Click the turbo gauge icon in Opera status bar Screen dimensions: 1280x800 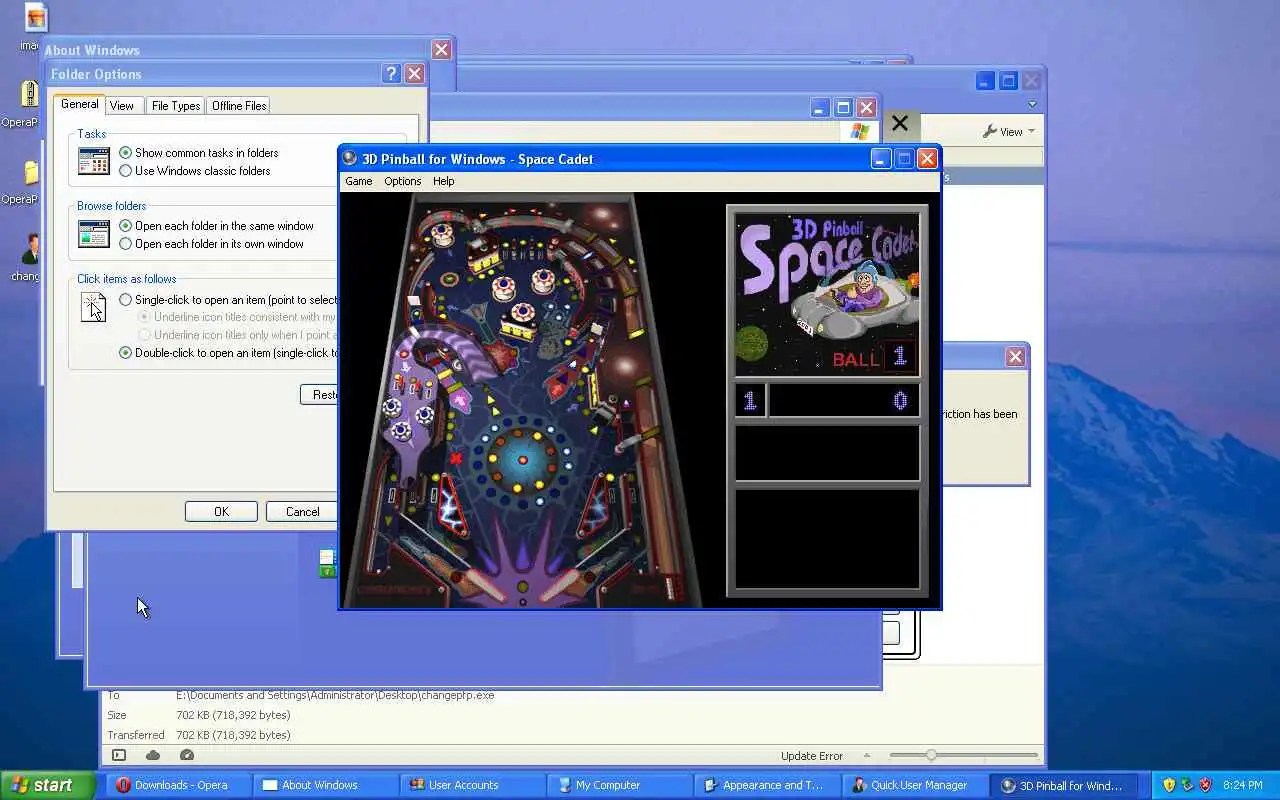(187, 755)
